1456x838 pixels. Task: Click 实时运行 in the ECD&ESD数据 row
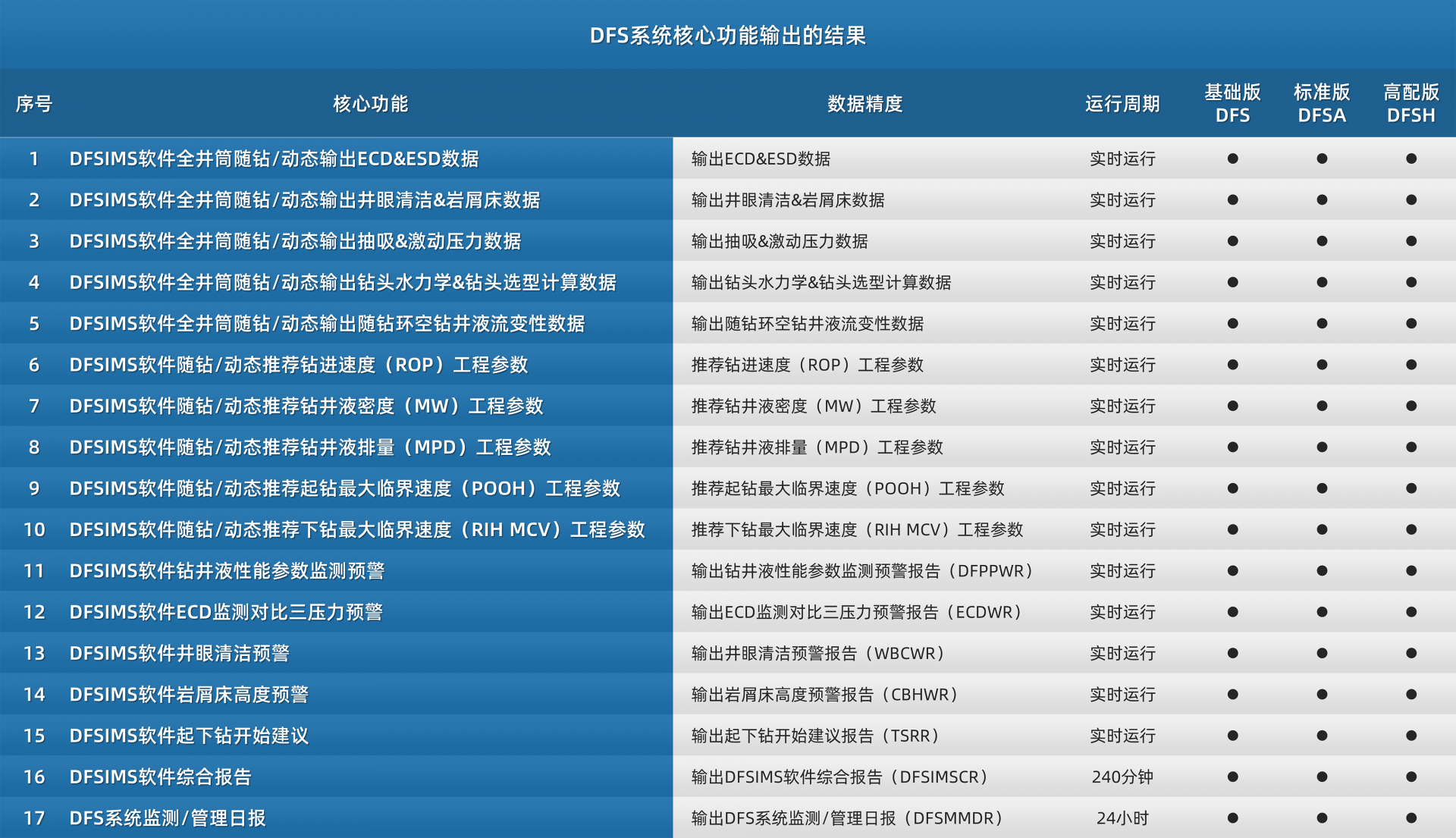pos(1122,158)
